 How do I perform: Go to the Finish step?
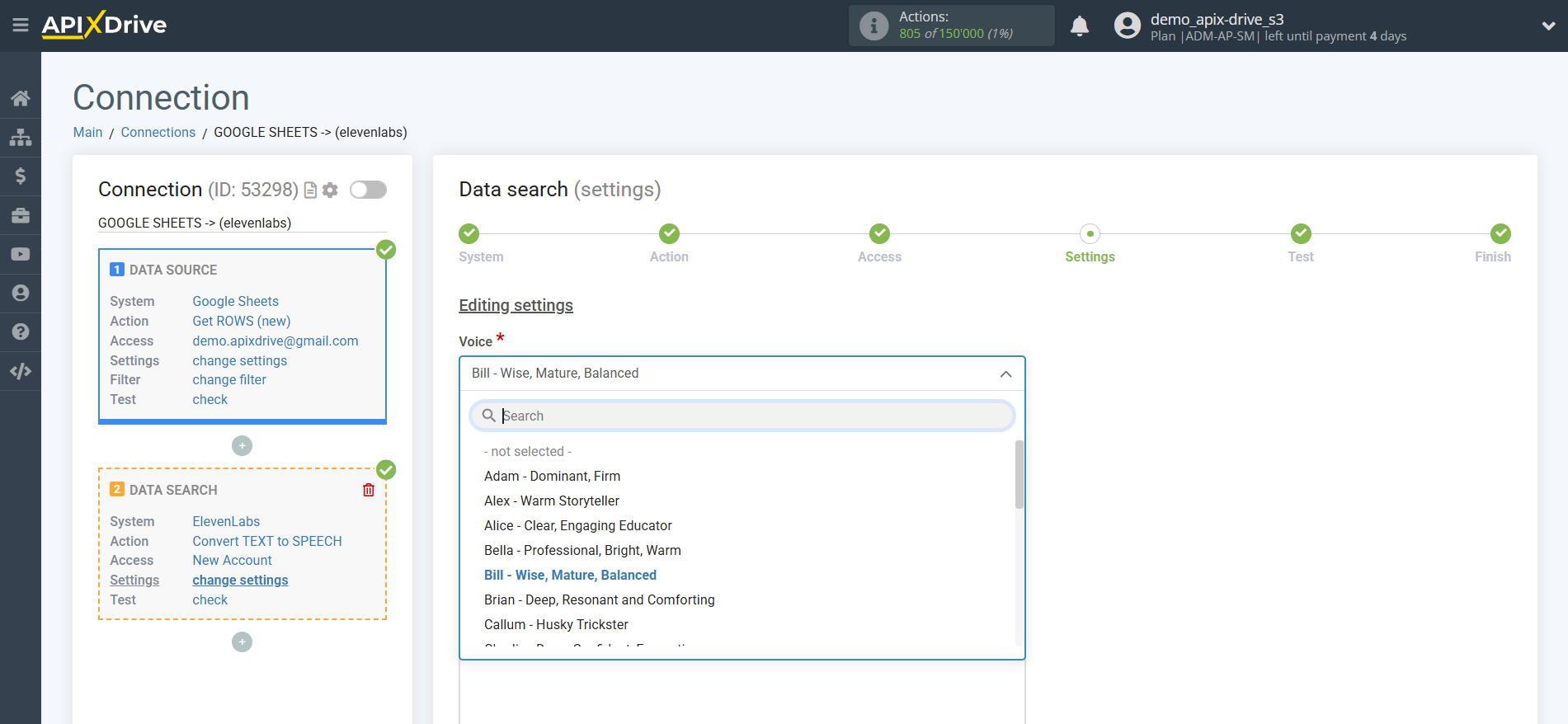point(1500,233)
